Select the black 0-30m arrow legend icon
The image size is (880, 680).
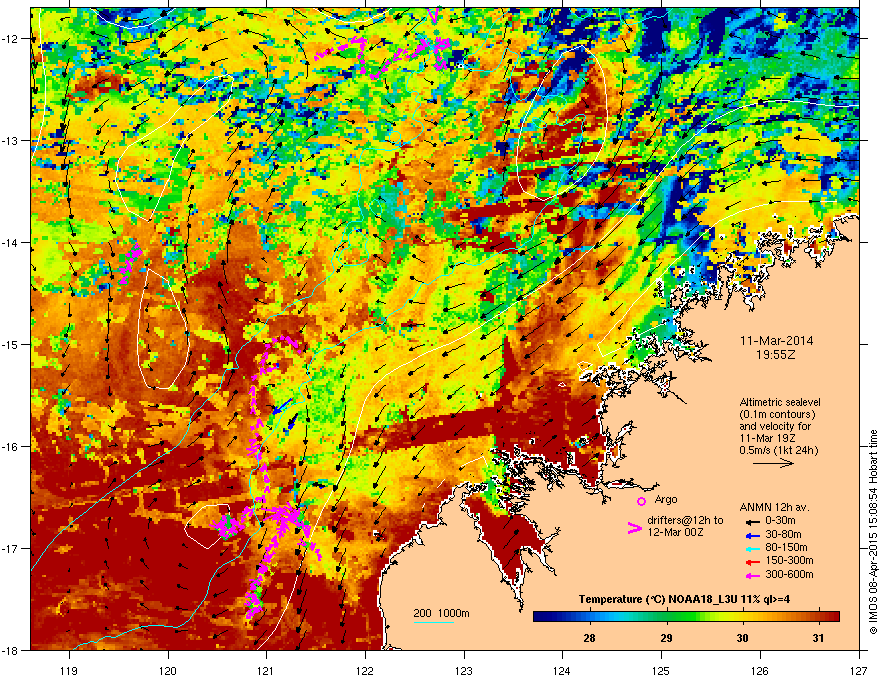[x=751, y=521]
